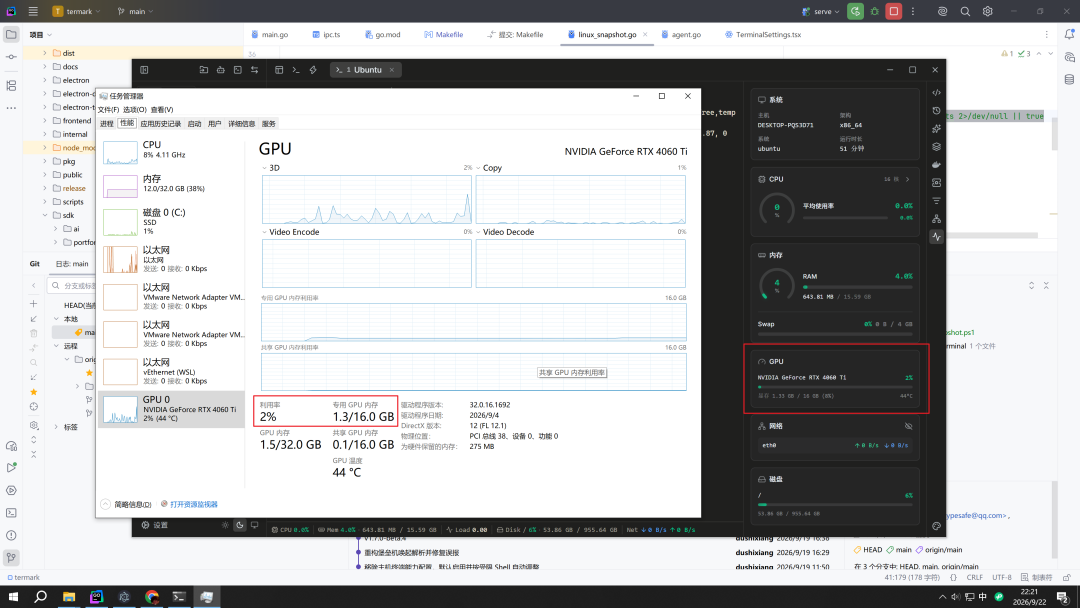The width and height of the screenshot is (1080, 608).
Task: Open Search Everywhere magnifier in IDE
Action: [x=965, y=11]
